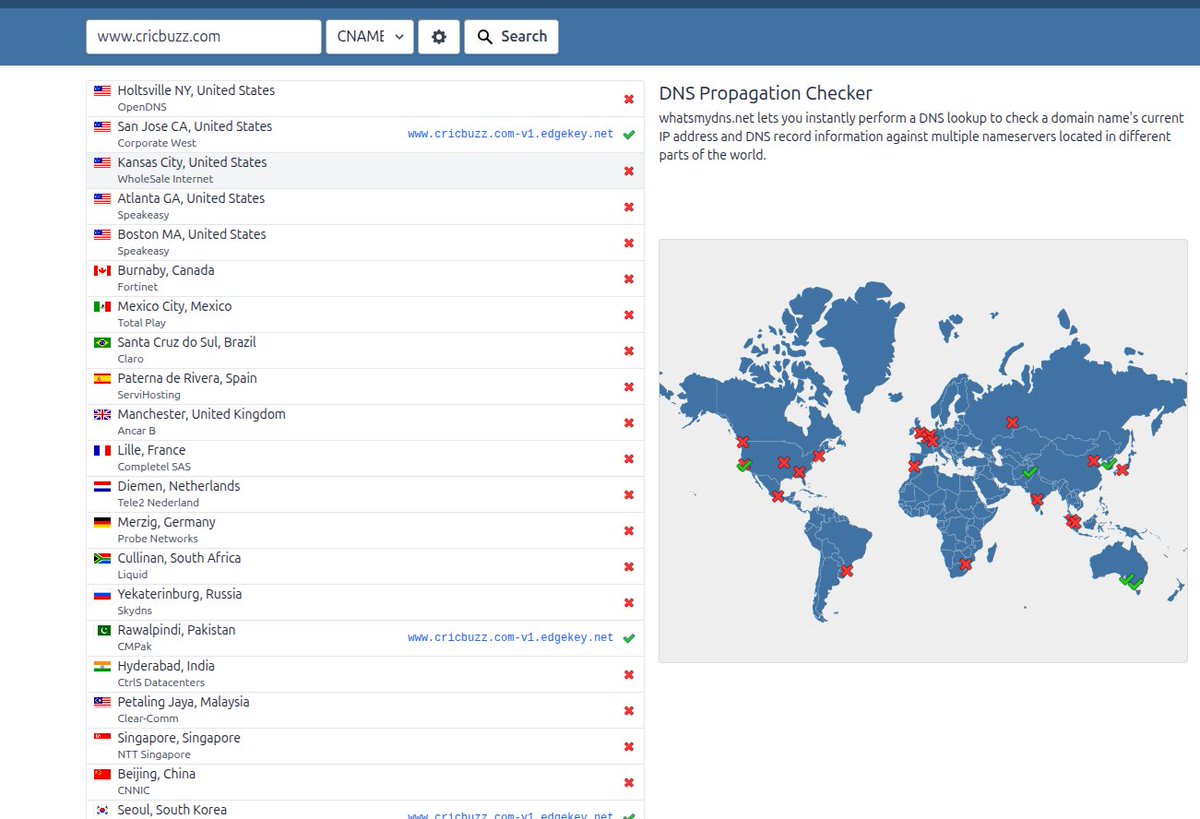Image resolution: width=1200 pixels, height=819 pixels.
Task: Select the Petaling Jaya, Malaysia row
Action: pyautogui.click(x=365, y=711)
